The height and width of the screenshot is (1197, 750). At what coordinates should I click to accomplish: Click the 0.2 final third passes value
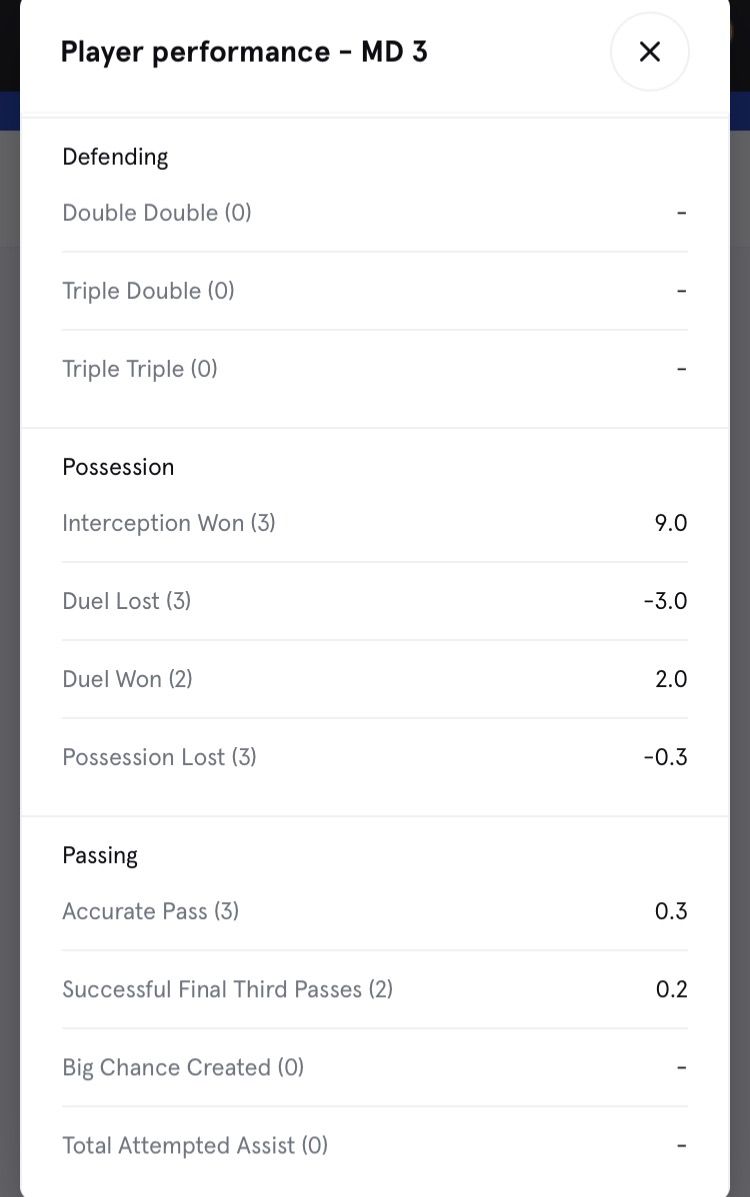(x=671, y=989)
